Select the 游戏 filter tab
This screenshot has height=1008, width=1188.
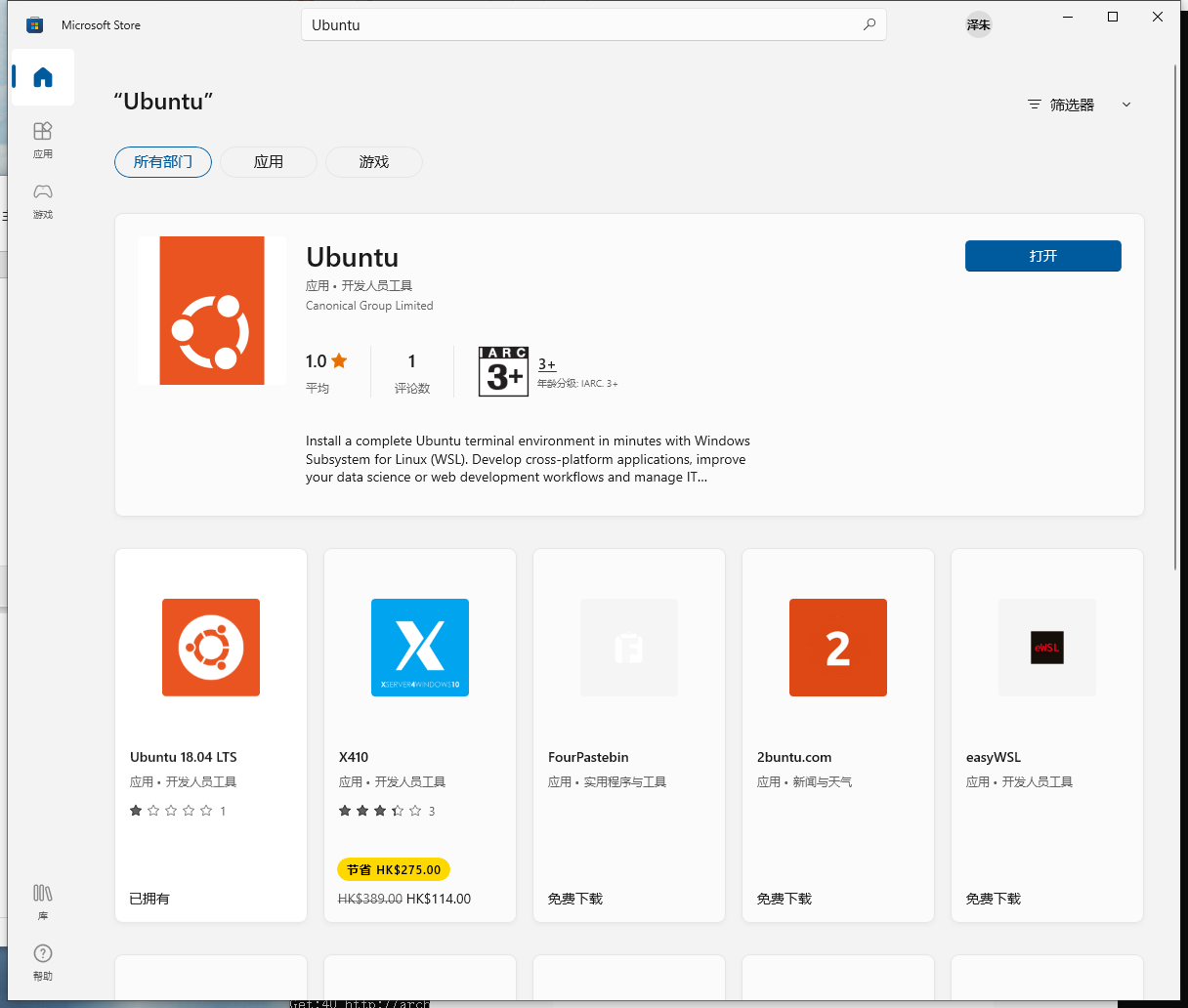click(x=374, y=162)
